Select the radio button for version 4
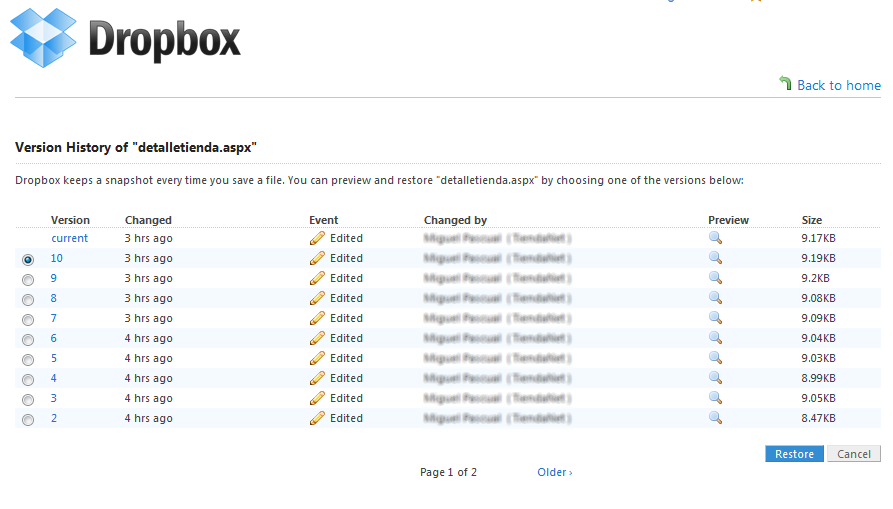 [28, 380]
